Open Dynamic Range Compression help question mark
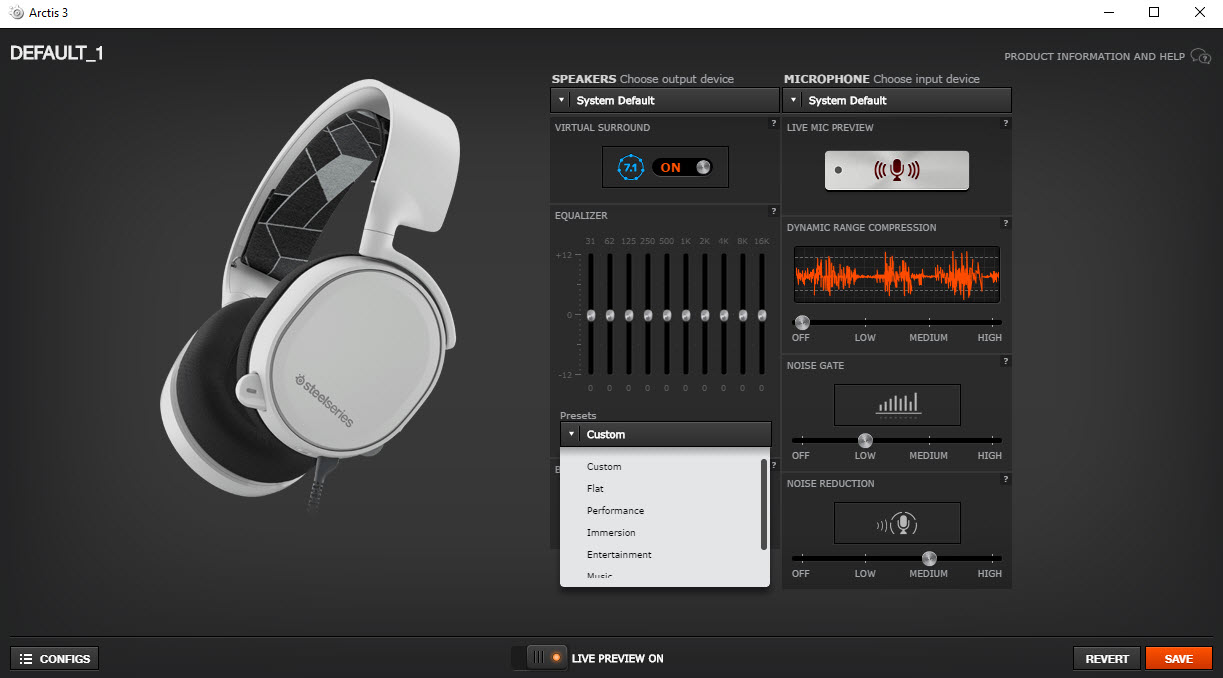This screenshot has height=678, width=1223. [x=1005, y=224]
